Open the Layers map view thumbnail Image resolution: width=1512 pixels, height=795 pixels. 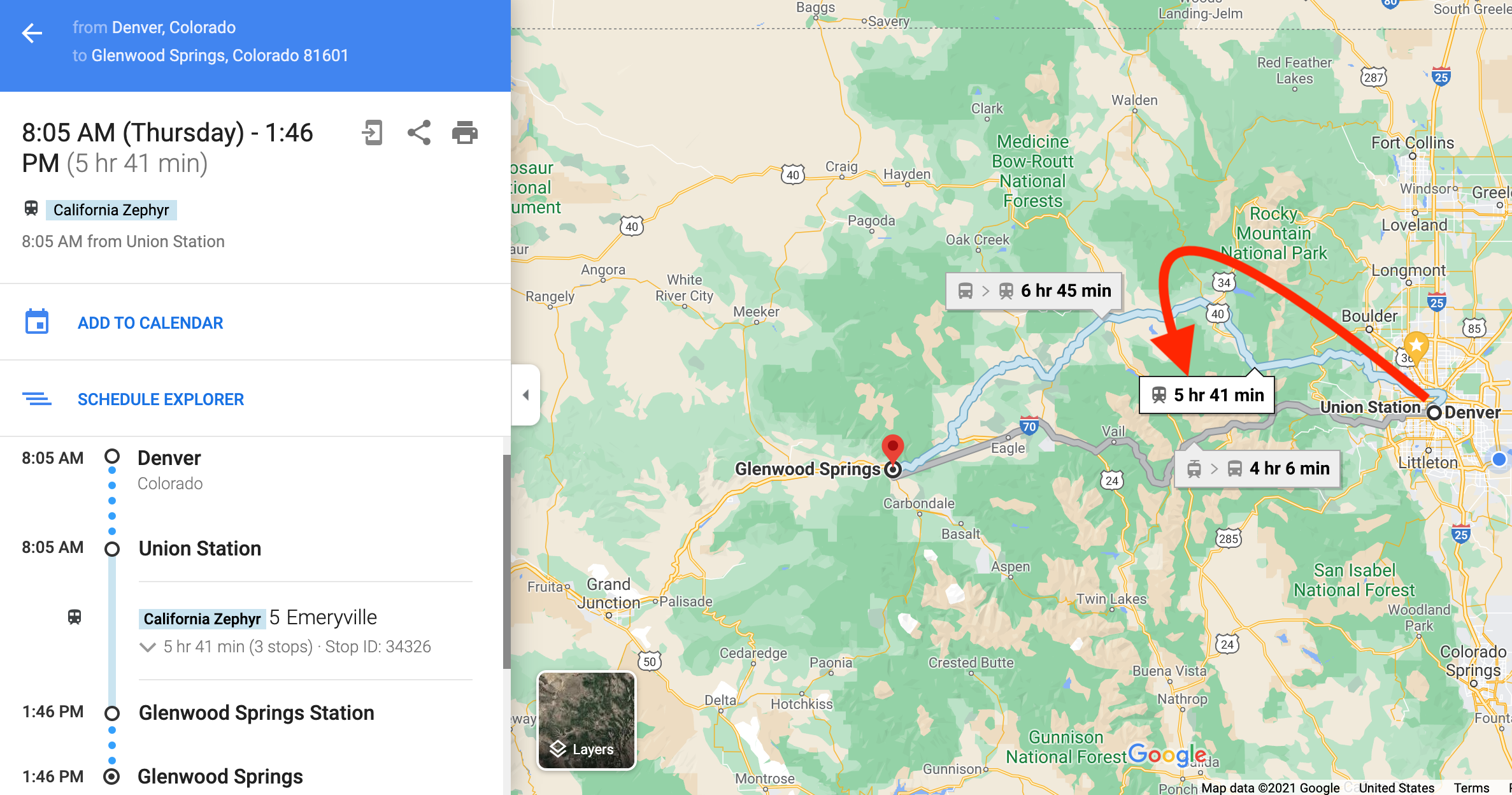pos(587,720)
